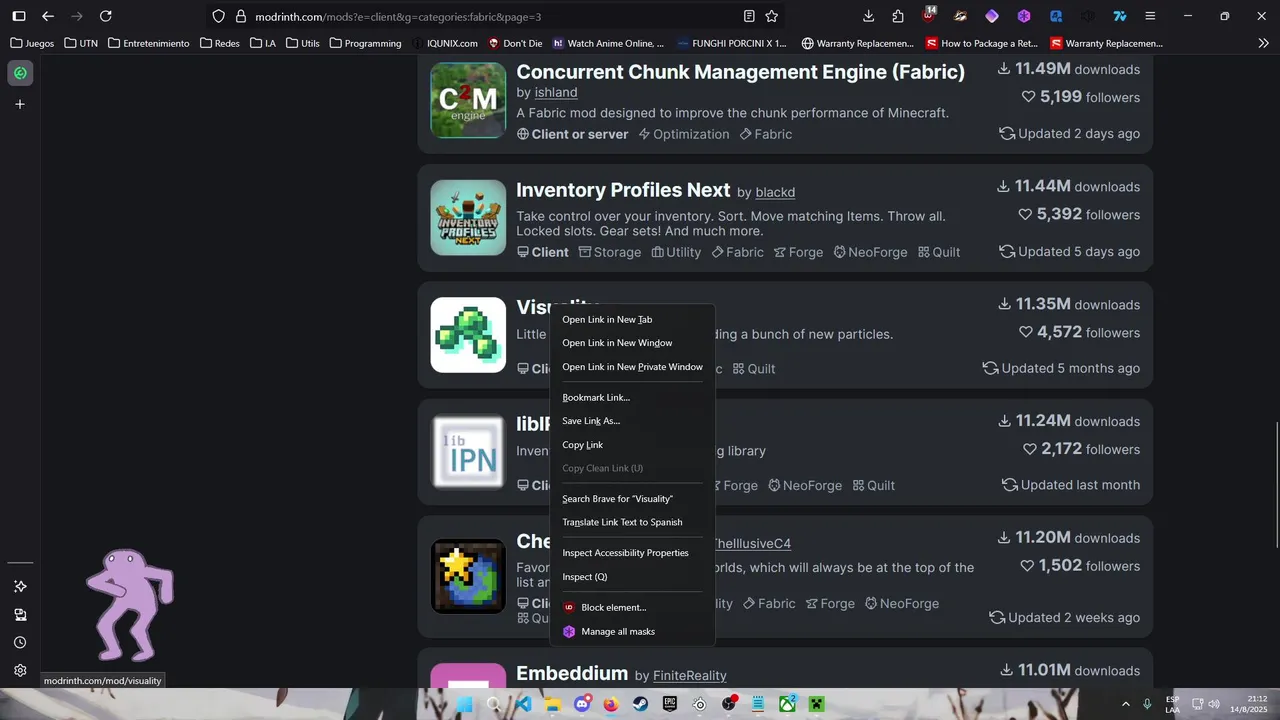Screen dimensions: 1280x720
Task: Select Bookmark Link from context menu
Action: coord(632,398)
